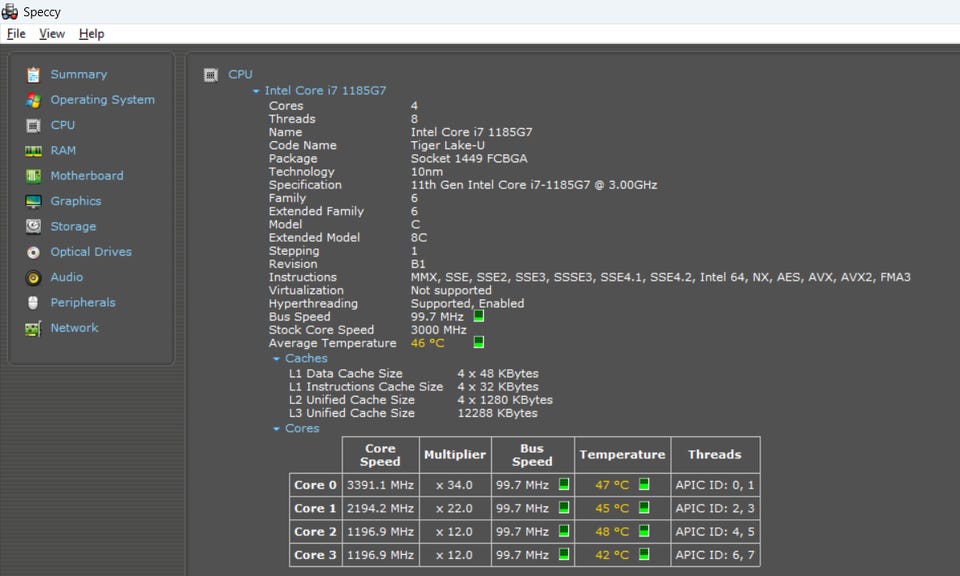The width and height of the screenshot is (960, 576).
Task: Click the L1 Data Cache Size label
Action: click(345, 373)
